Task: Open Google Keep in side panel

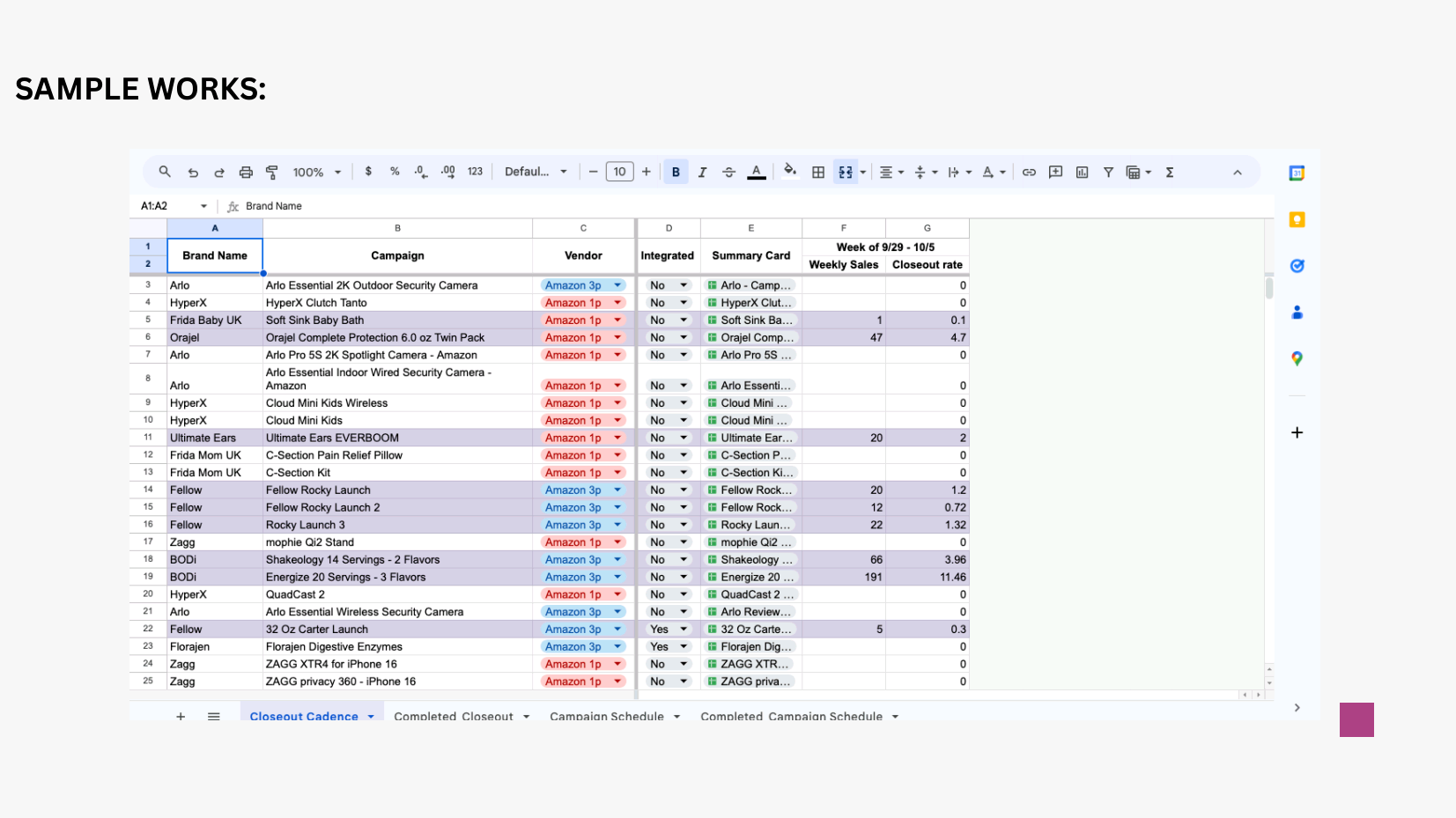Action: click(x=1297, y=219)
